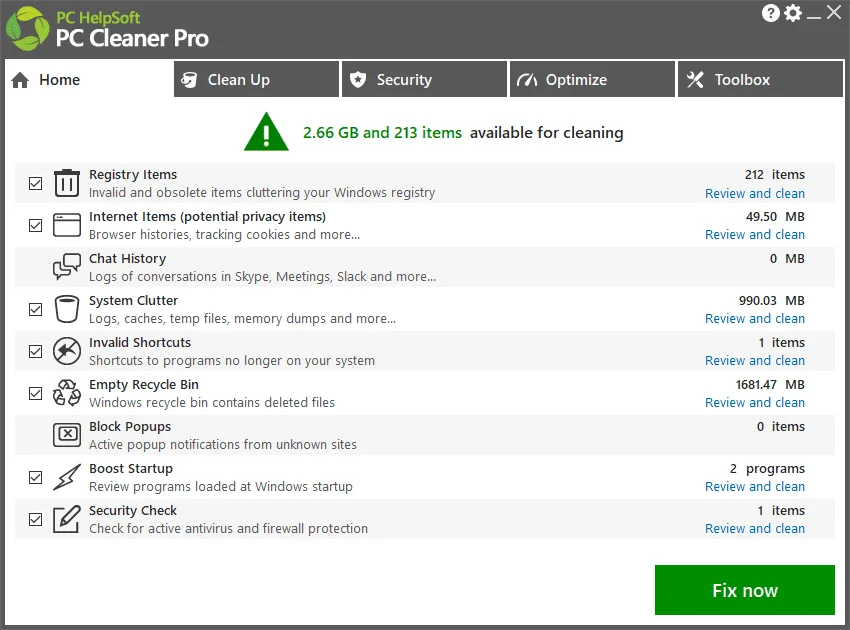Review and clean Security Check item
The width and height of the screenshot is (850, 630).
[755, 529]
